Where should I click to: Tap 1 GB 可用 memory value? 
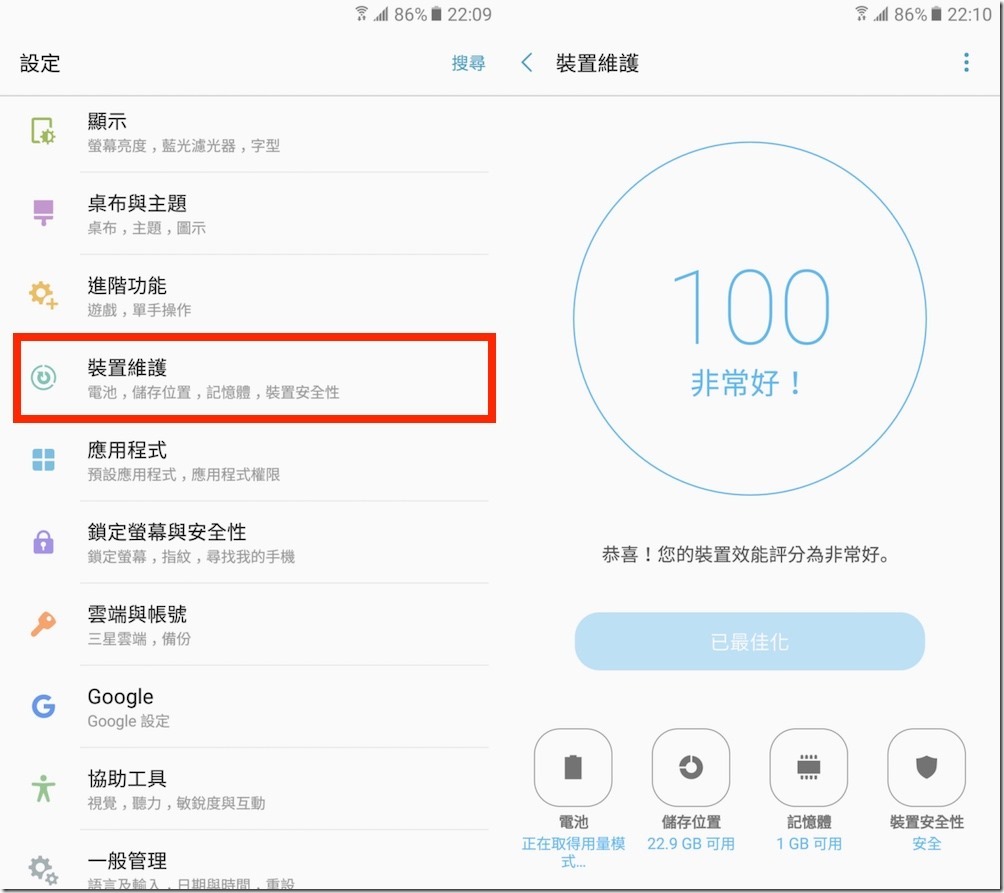[x=809, y=844]
